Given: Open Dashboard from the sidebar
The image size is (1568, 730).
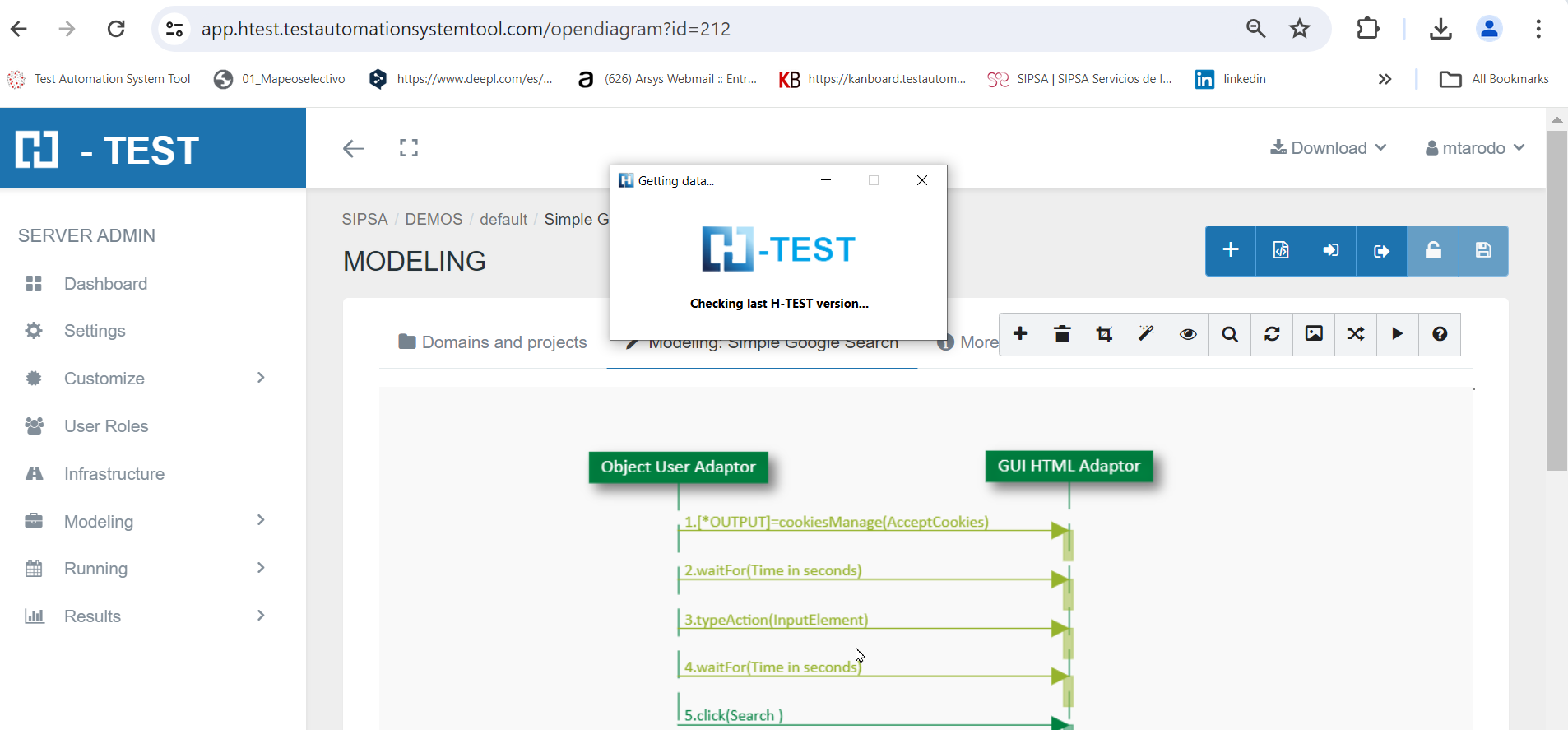Looking at the screenshot, I should point(105,284).
